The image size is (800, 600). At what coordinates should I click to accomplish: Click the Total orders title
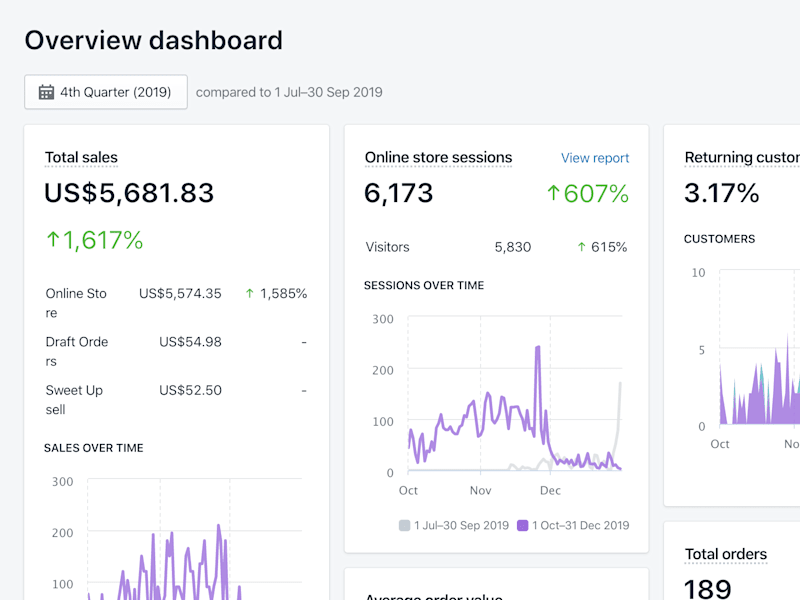pyautogui.click(x=726, y=554)
